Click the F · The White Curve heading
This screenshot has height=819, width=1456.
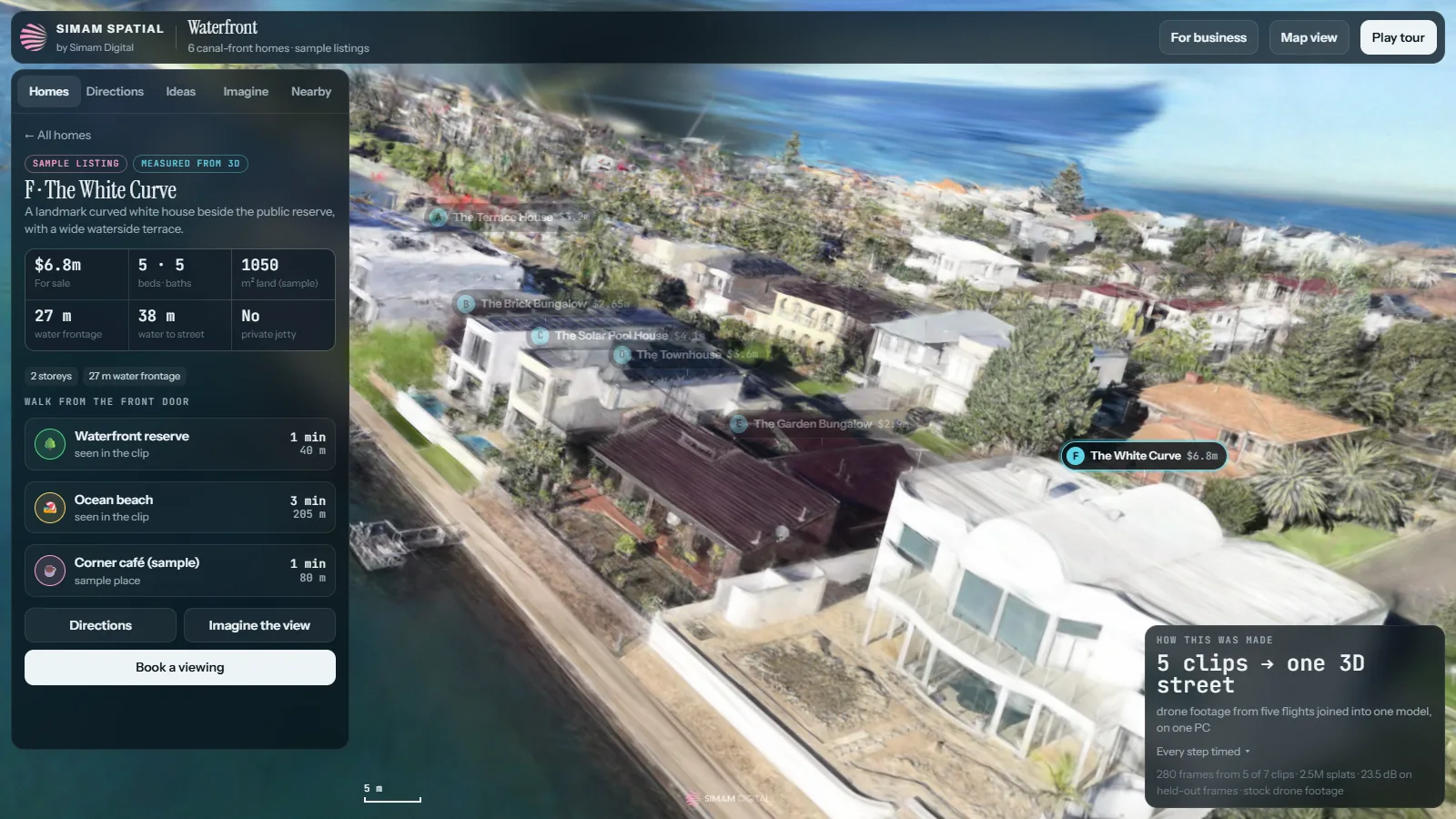pyautogui.click(x=100, y=189)
